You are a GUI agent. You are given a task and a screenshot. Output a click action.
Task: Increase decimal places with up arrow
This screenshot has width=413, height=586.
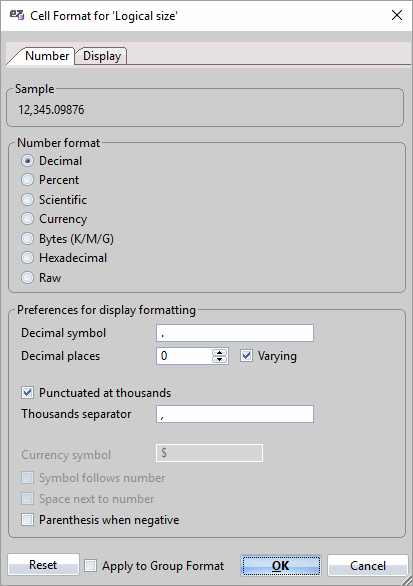coord(219,352)
